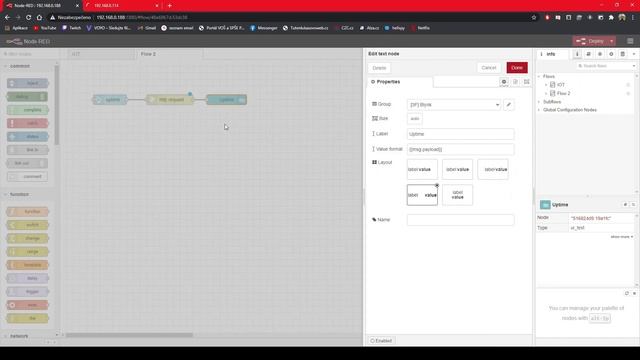This screenshot has height=360, width=640.
Task: Open the configuration nodes gear sidebar icon
Action: [611, 54]
